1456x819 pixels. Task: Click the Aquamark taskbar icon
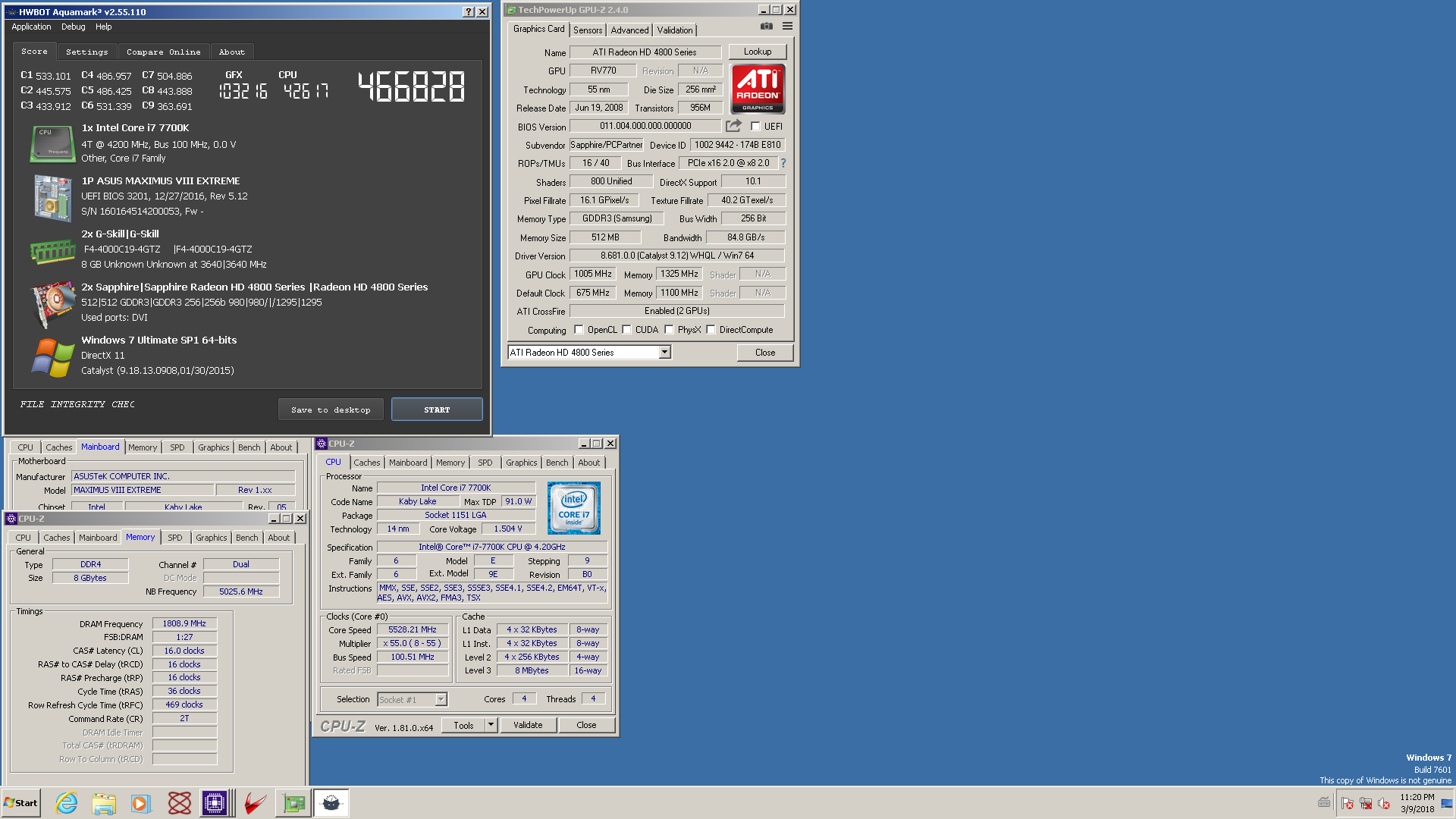click(x=331, y=803)
